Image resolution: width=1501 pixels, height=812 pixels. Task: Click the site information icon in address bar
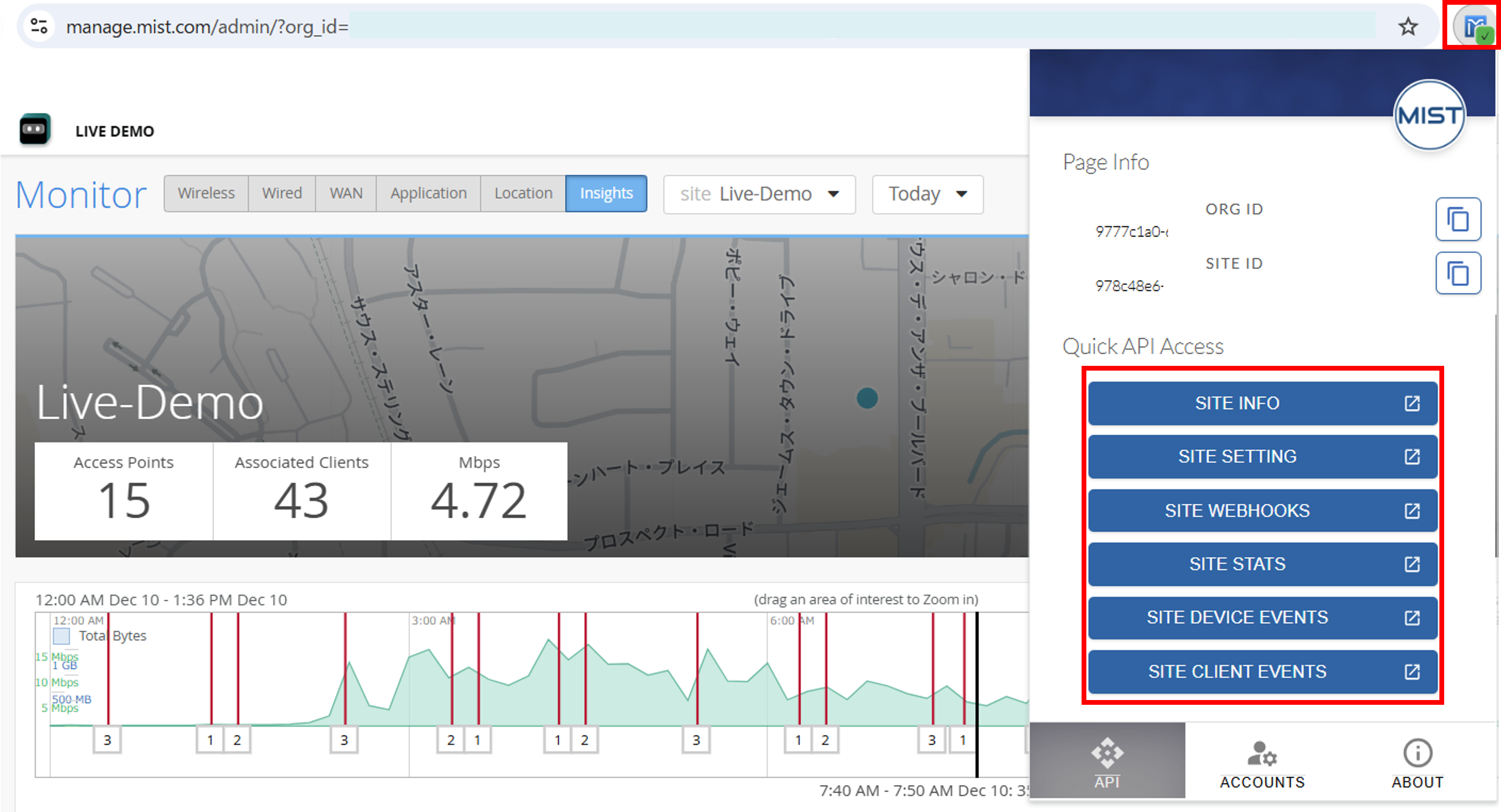pyautogui.click(x=39, y=26)
